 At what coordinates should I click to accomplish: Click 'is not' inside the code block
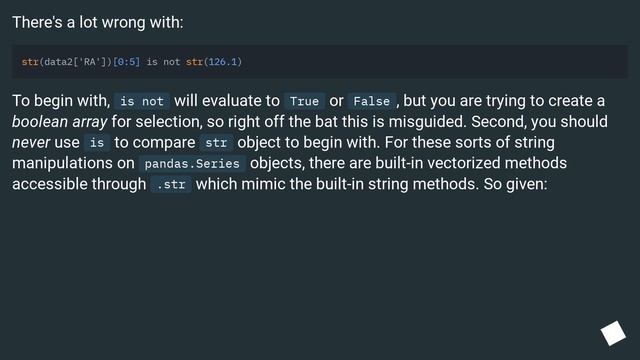[x=163, y=62]
